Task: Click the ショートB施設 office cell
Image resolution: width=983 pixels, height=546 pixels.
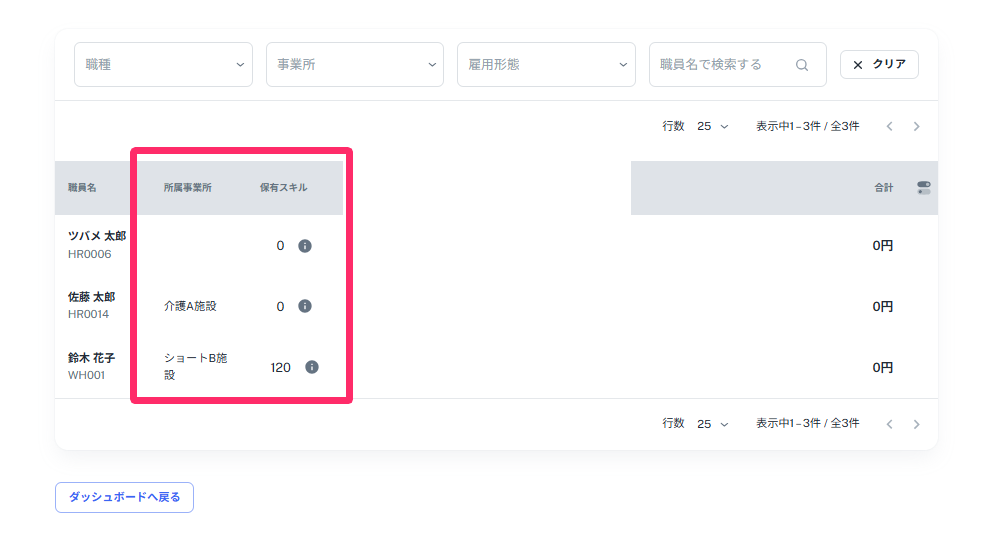Action: point(196,366)
